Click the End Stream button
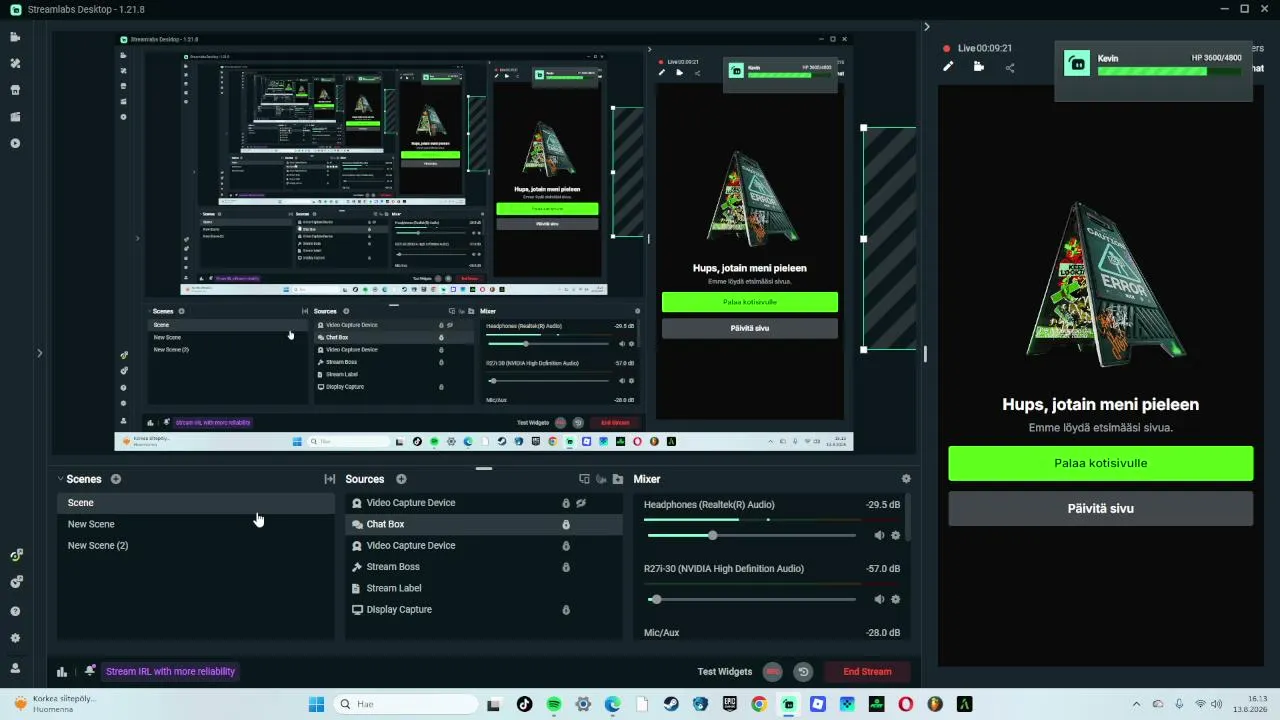Image resolution: width=1280 pixels, height=720 pixels. (867, 672)
